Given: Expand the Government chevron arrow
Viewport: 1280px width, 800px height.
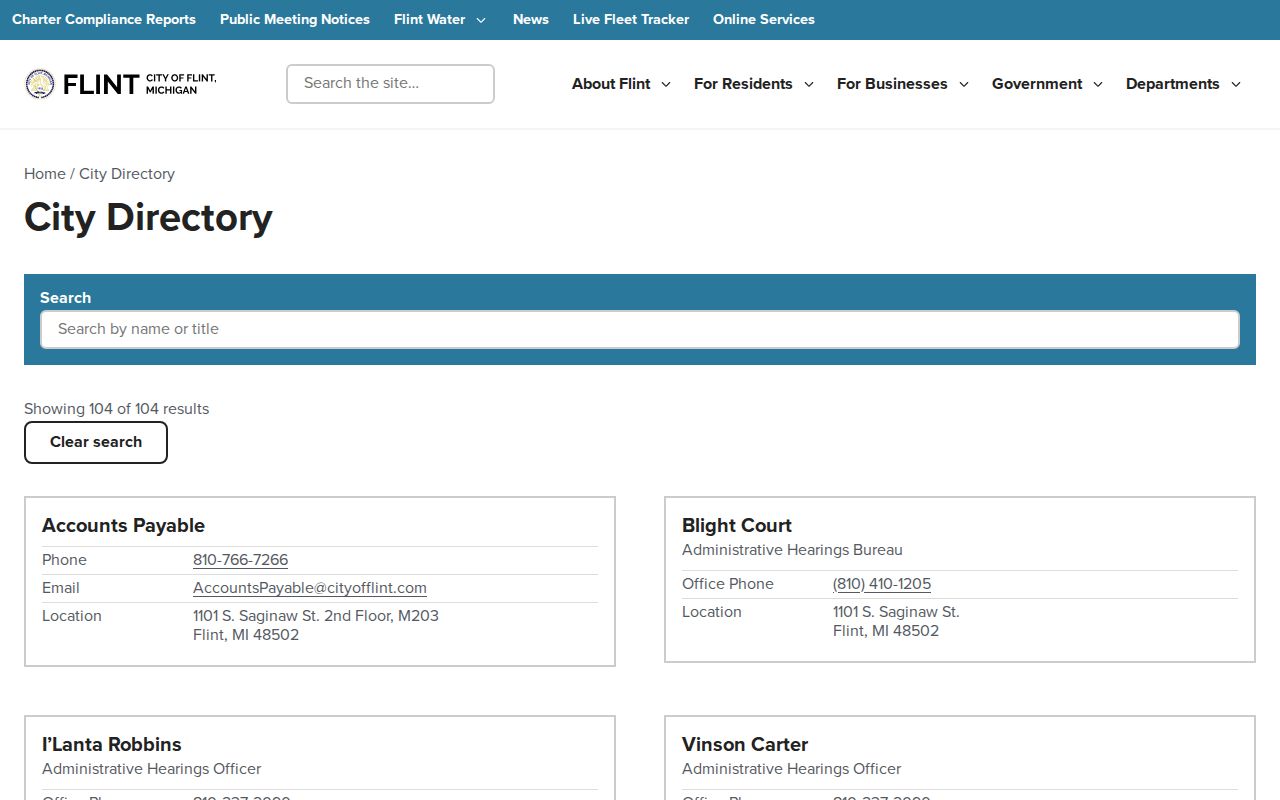Looking at the screenshot, I should coord(1098,84).
